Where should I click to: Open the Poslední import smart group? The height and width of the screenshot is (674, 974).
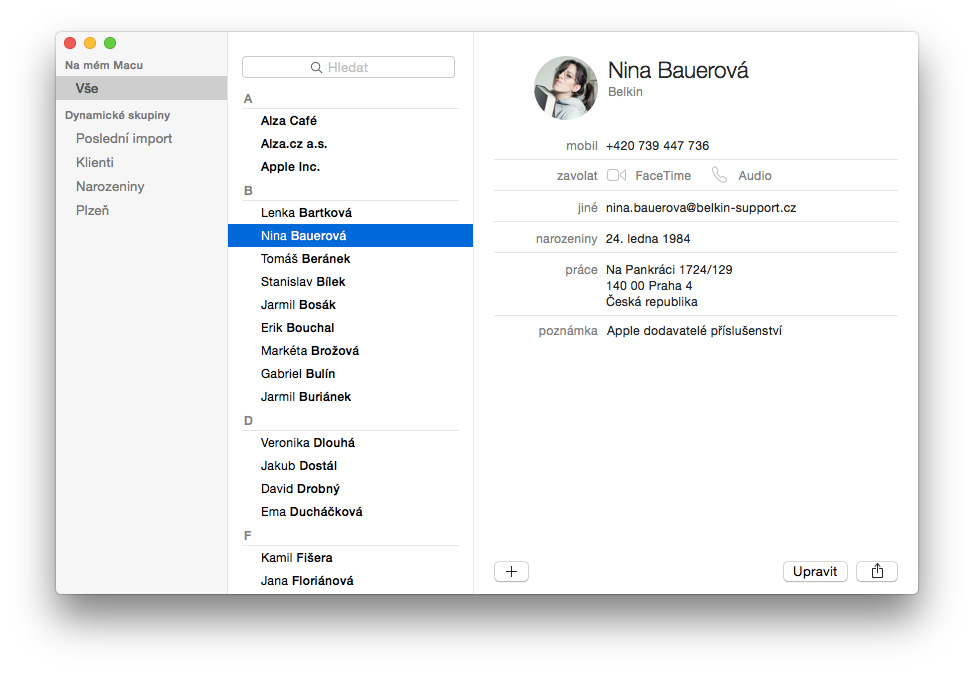pyautogui.click(x=124, y=139)
